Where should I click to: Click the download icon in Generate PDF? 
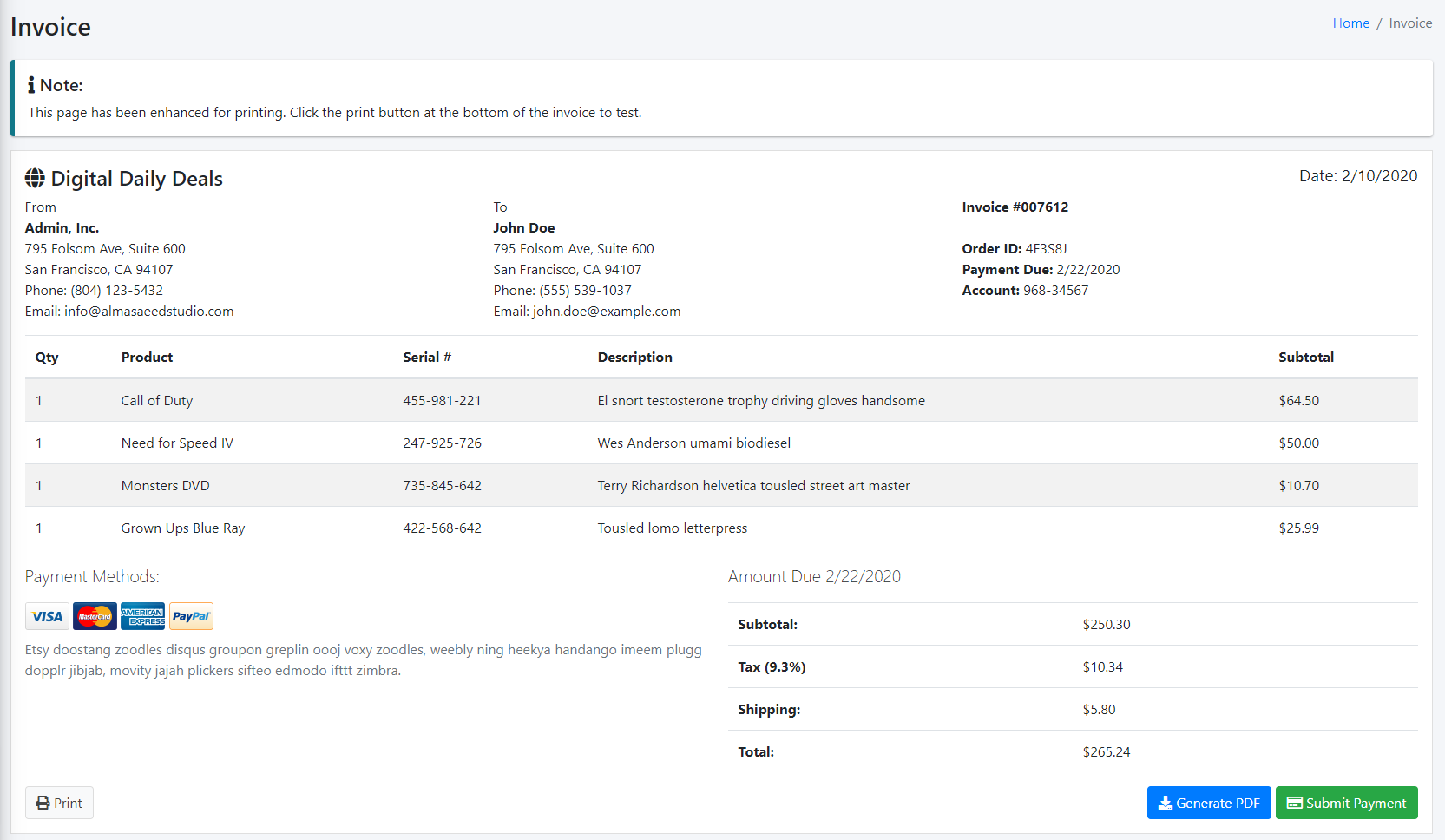click(x=1165, y=804)
